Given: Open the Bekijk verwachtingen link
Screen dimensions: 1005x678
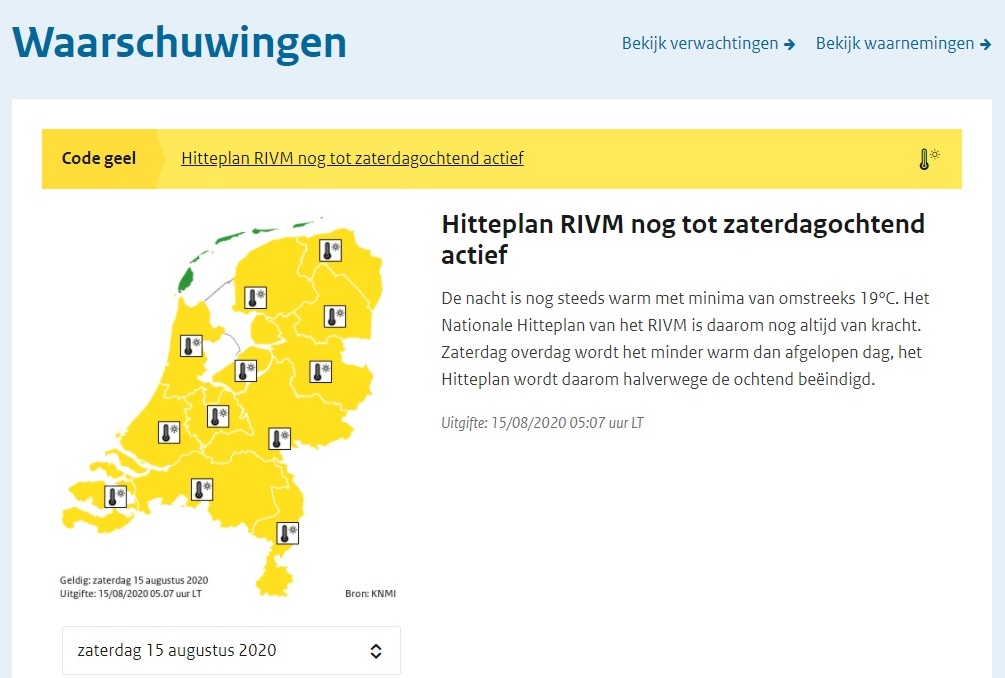Looking at the screenshot, I should [x=708, y=44].
